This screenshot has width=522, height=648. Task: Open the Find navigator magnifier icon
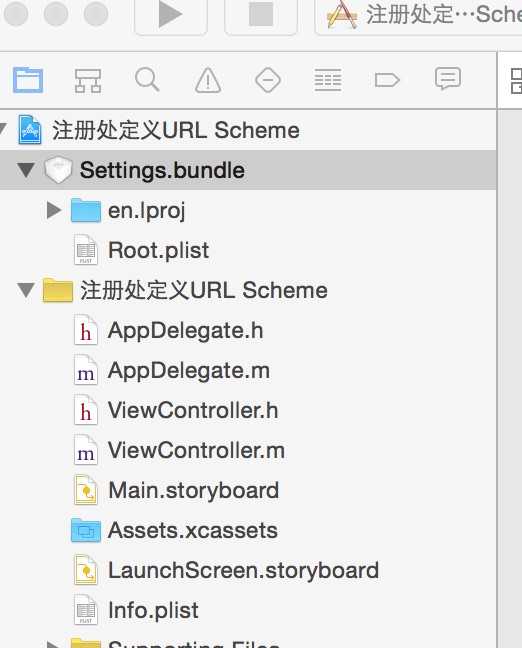point(147,79)
